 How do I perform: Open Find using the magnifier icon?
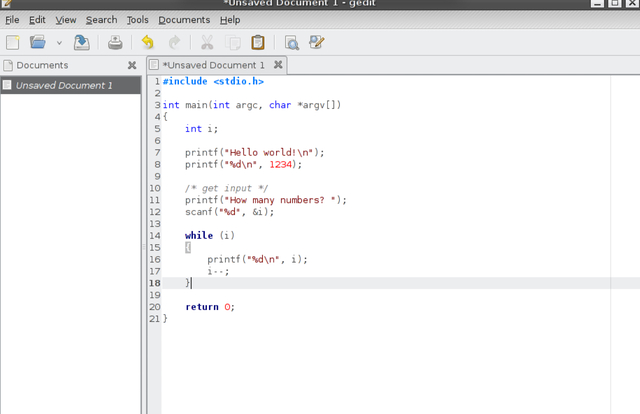291,42
